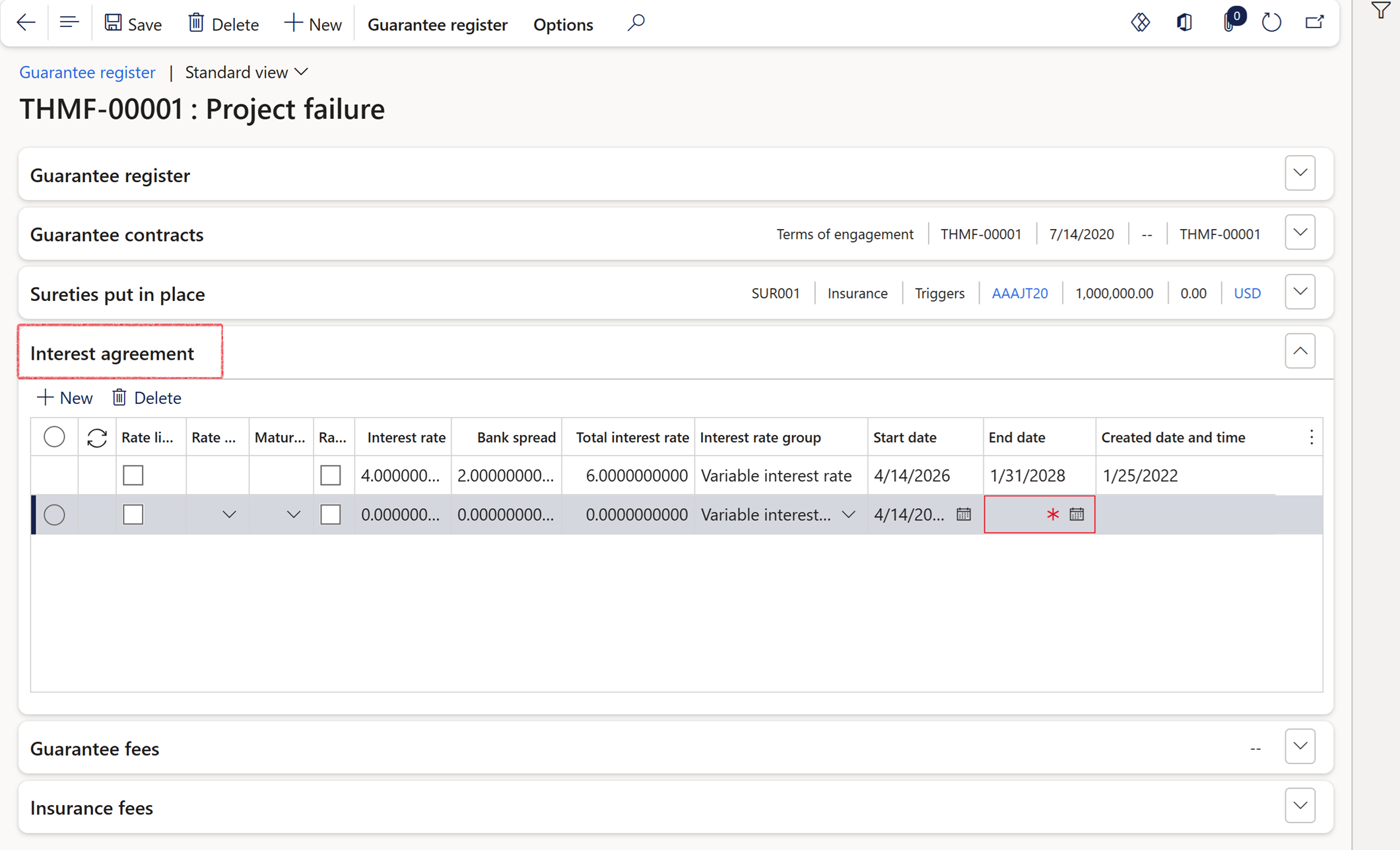Click the empty End date field
This screenshot has width=1400, height=850.
coord(1015,514)
